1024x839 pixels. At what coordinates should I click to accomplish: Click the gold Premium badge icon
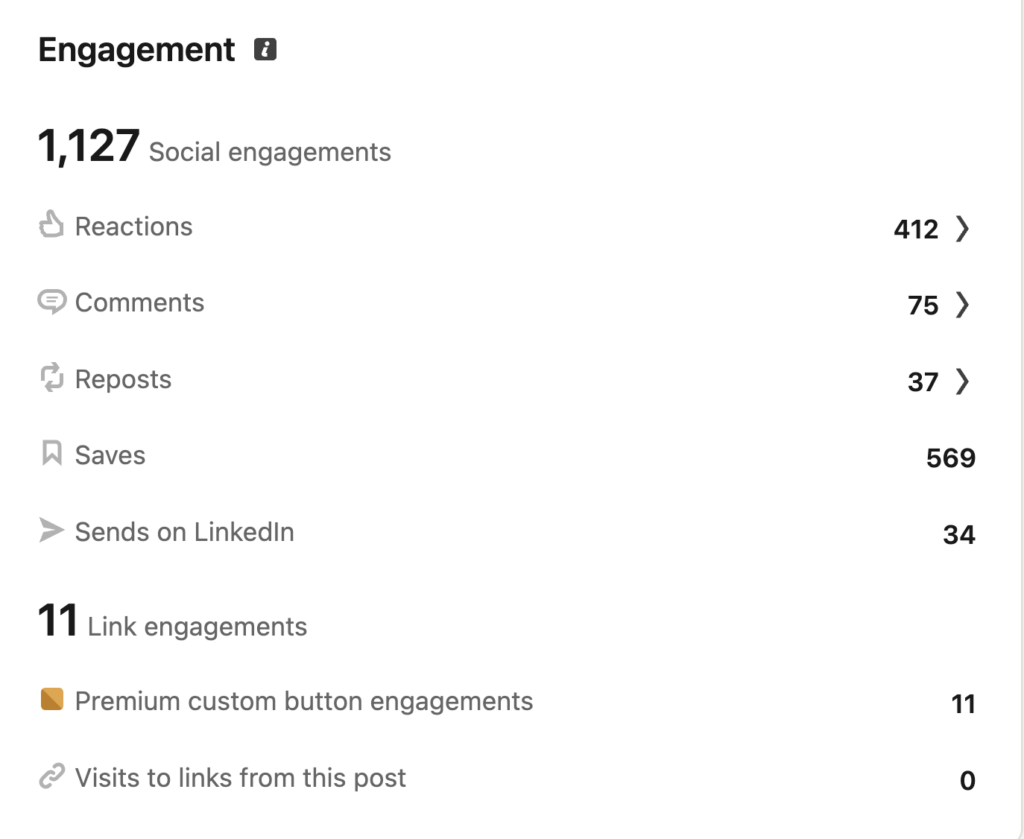point(52,699)
